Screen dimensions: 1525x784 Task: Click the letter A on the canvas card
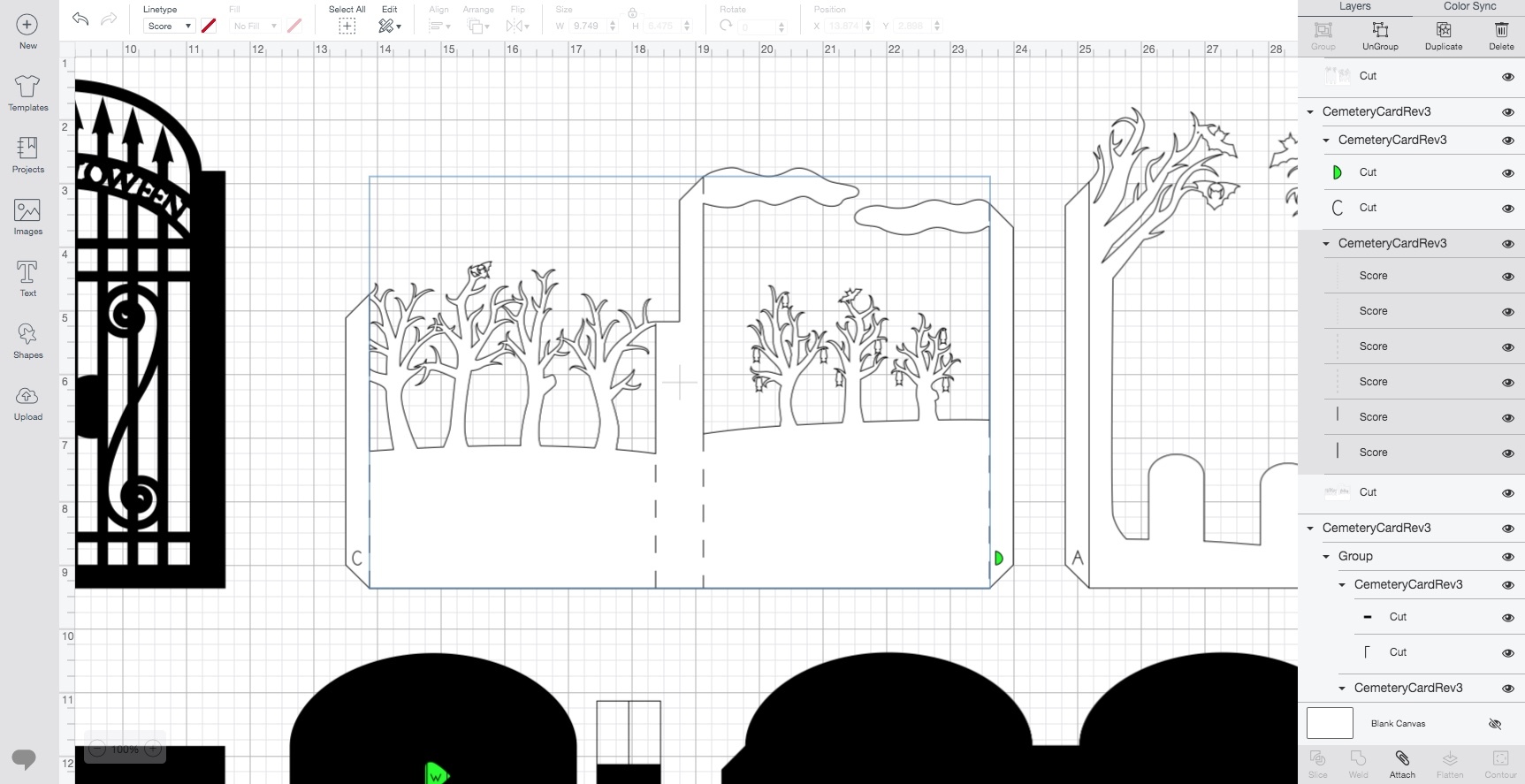tap(1078, 558)
